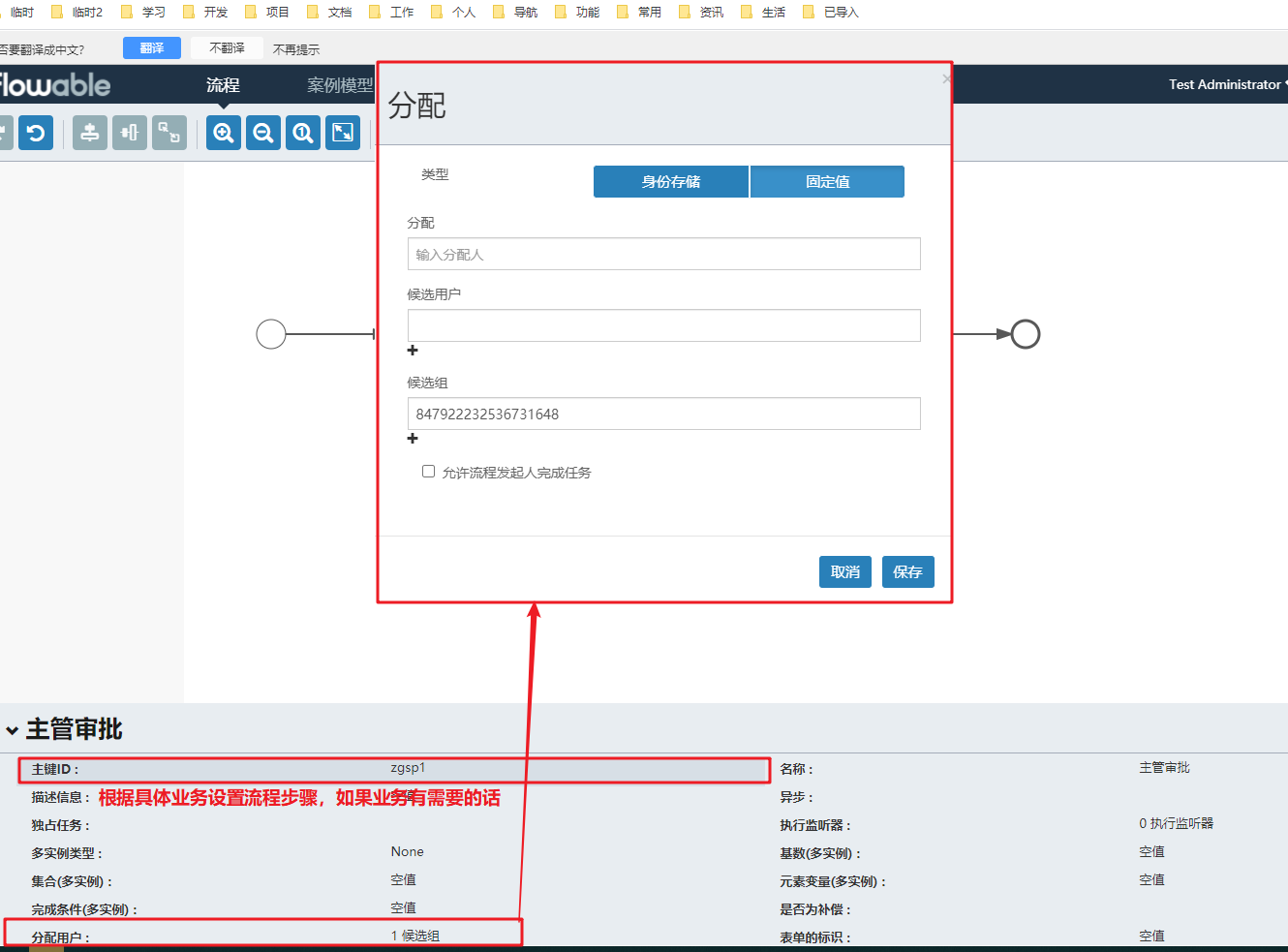Click the 表单的标识 value 空值

click(x=1152, y=936)
